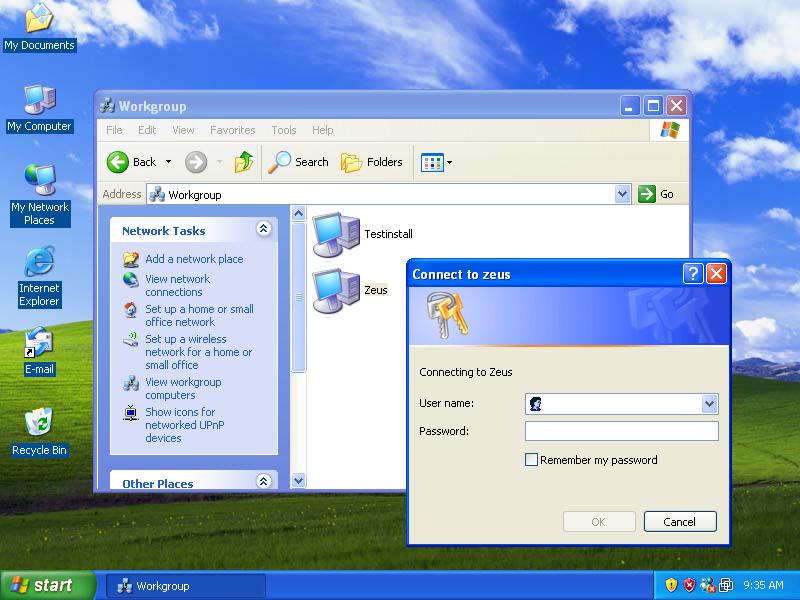Maximize the Workgroup window
The image size is (800, 600).
point(653,106)
